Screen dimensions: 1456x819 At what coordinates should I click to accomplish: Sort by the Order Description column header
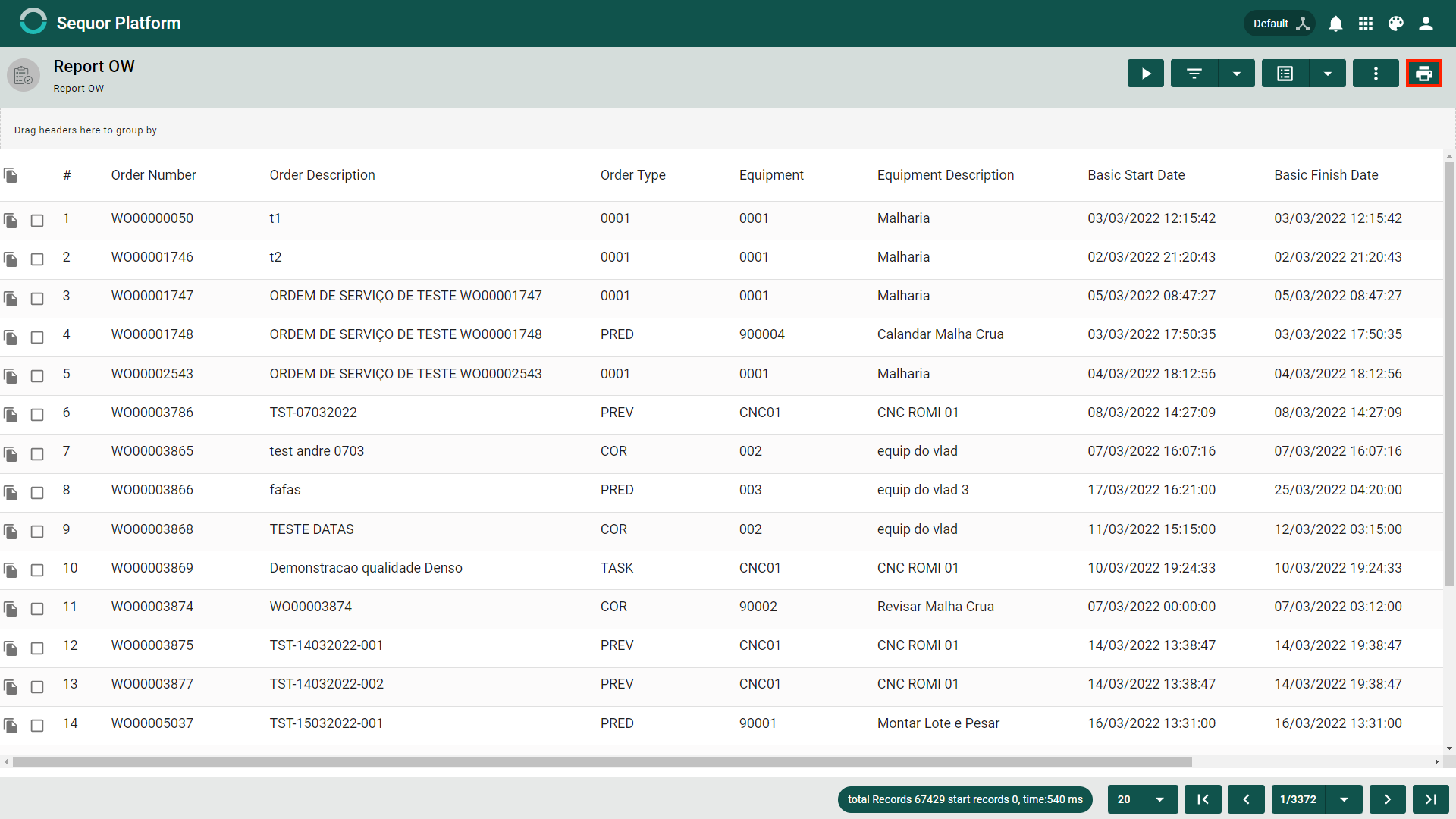tap(322, 175)
